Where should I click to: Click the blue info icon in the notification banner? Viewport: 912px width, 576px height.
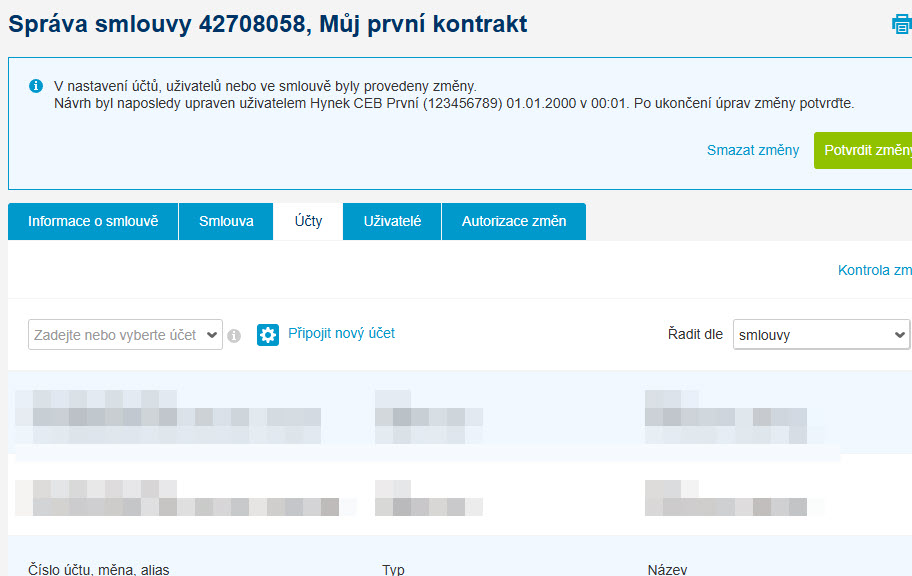[36, 86]
